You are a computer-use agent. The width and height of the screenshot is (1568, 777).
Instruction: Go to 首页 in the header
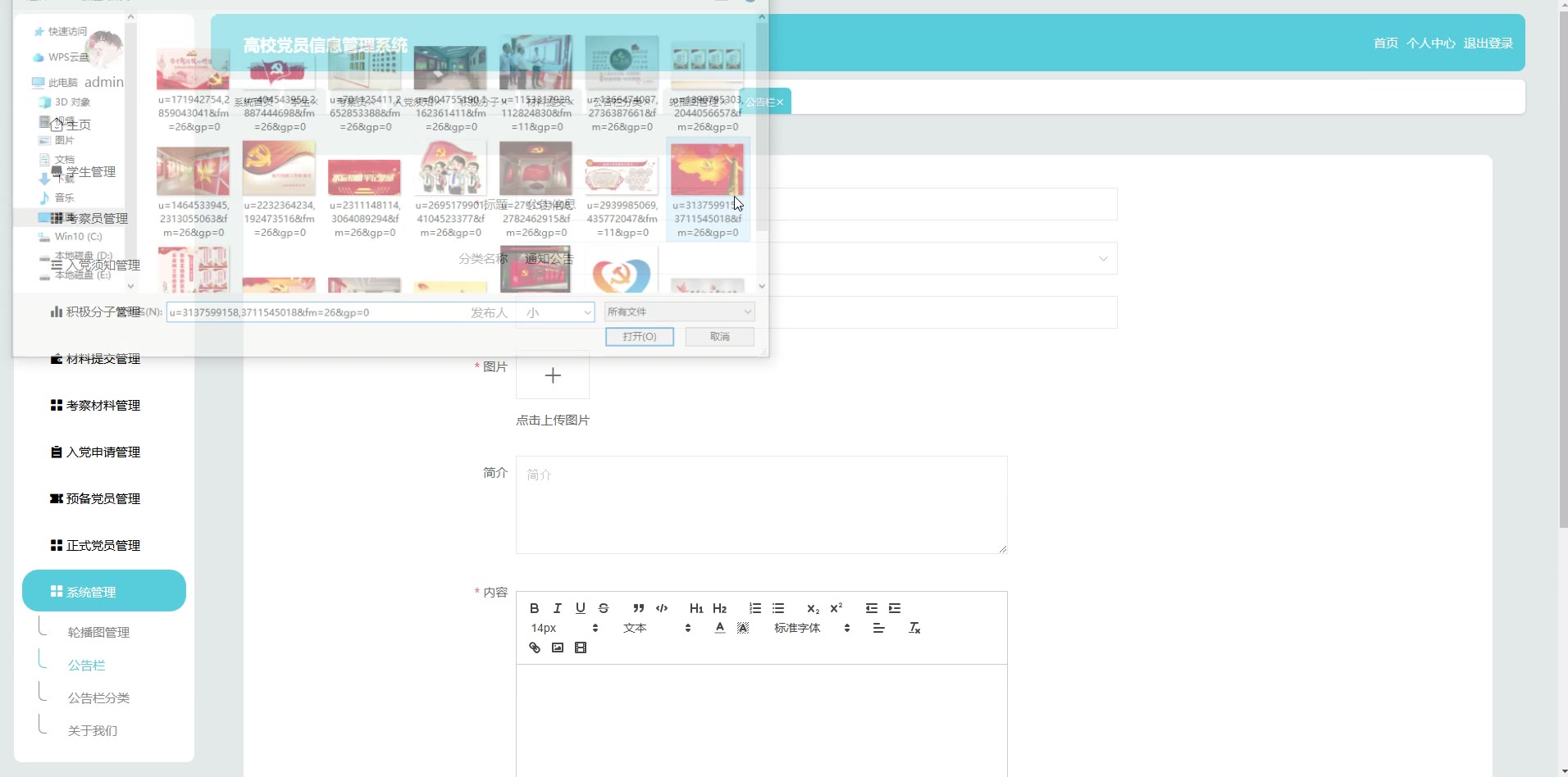pos(1386,43)
